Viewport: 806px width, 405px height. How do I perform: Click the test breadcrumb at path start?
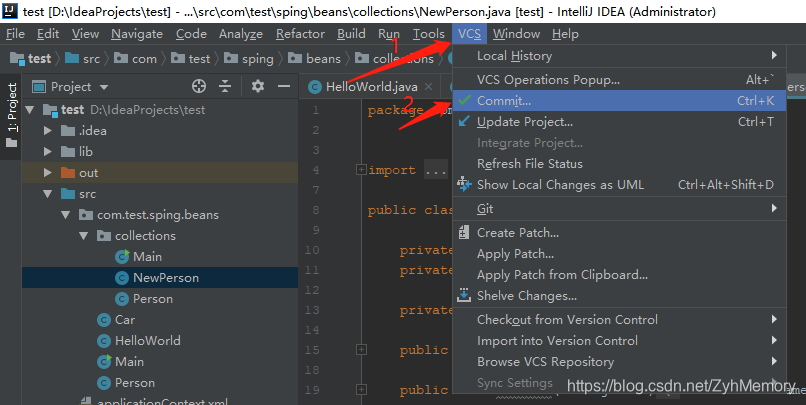31,59
